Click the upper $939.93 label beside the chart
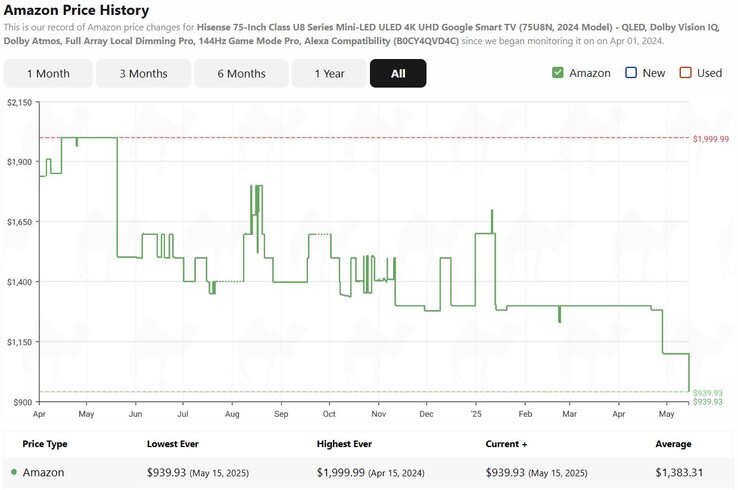This screenshot has height=490, width=738. pos(707,393)
